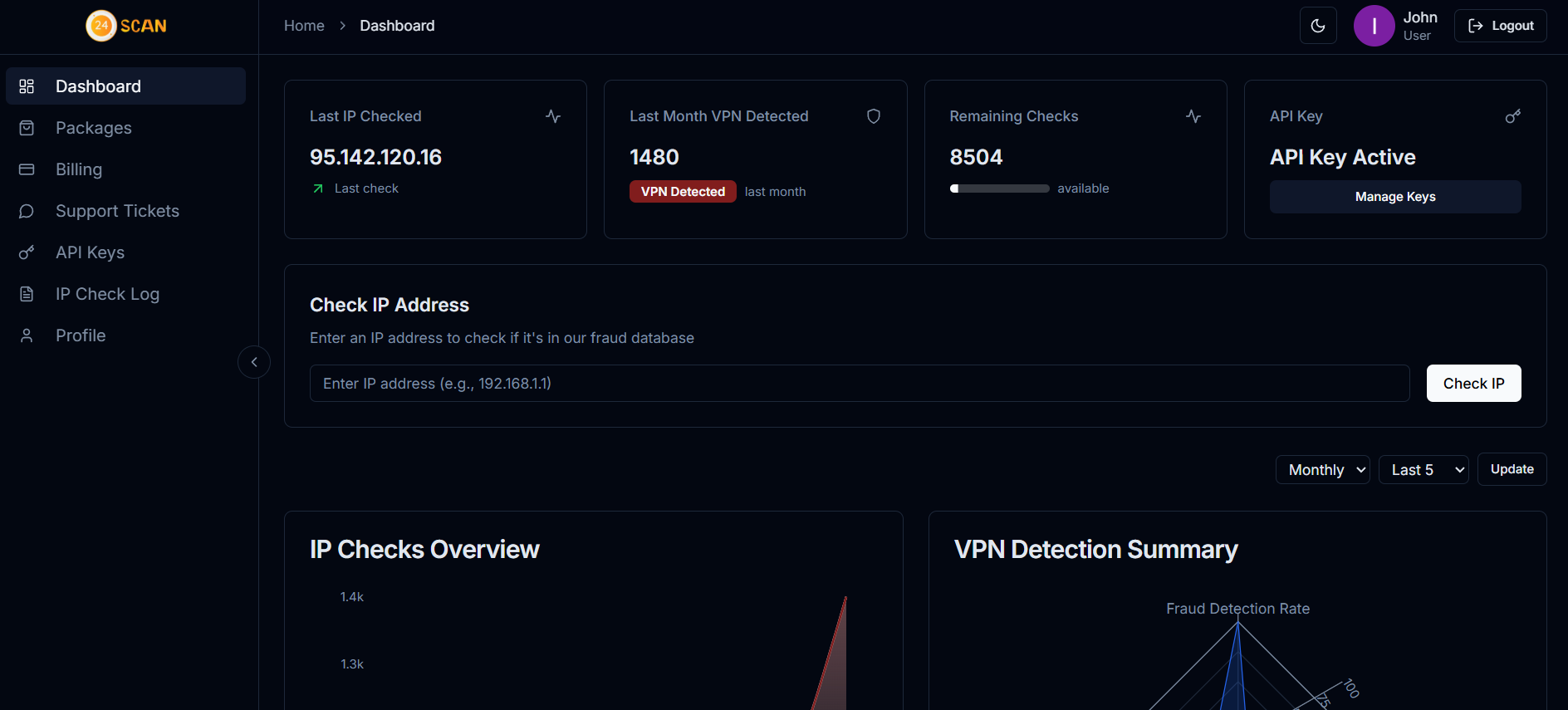The width and height of the screenshot is (1568, 710).
Task: Go to IP Check Log page
Action: click(x=107, y=294)
